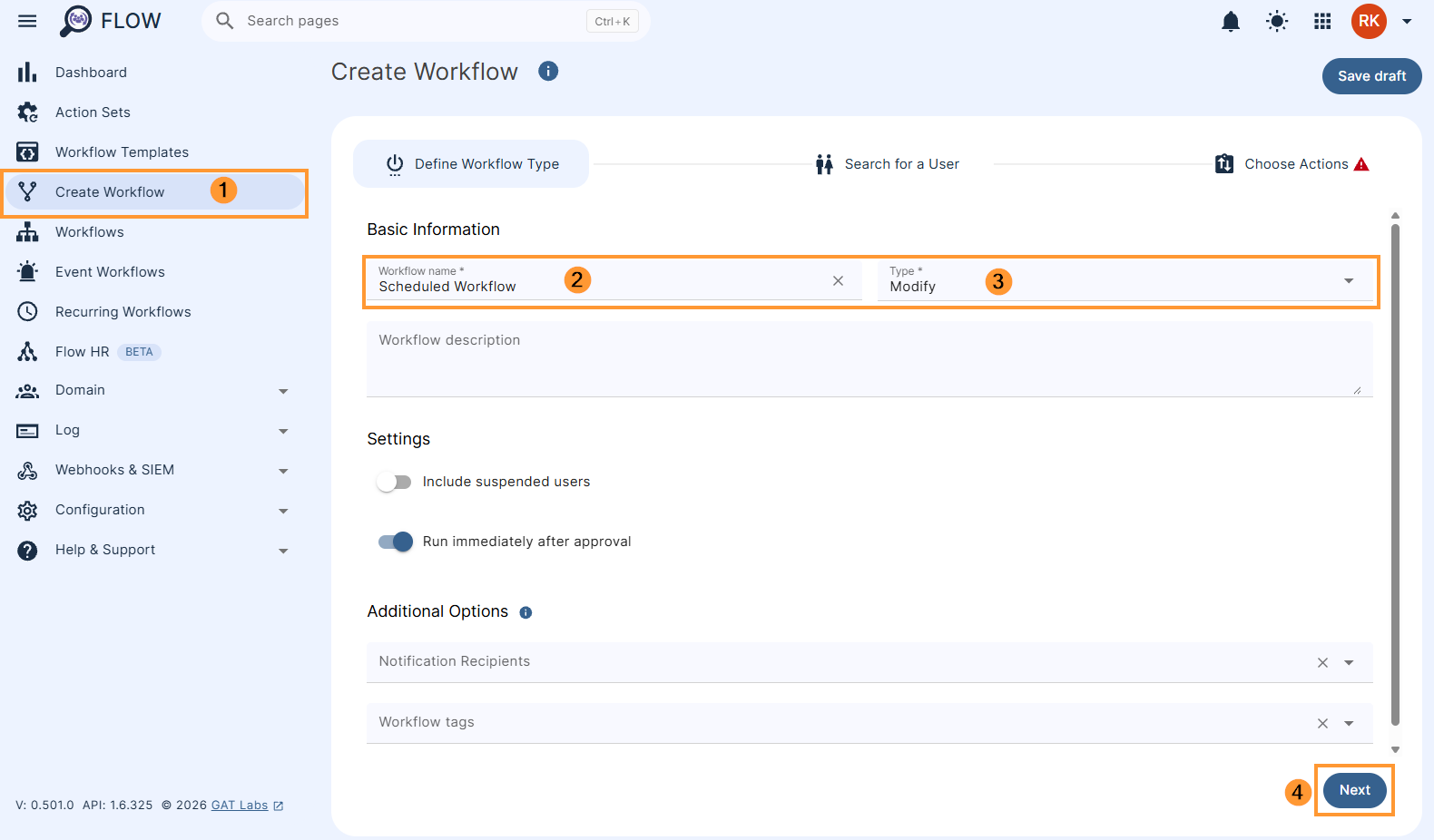
Task: Click the Workflows hierarchy icon
Action: tap(27, 232)
